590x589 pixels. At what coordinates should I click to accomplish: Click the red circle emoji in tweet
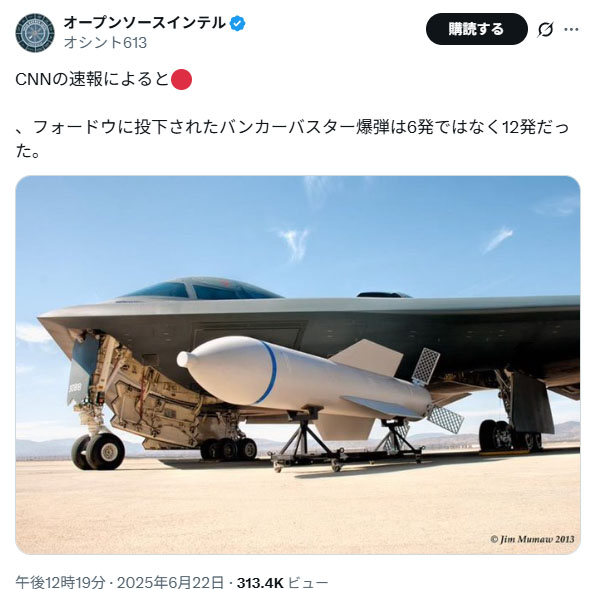click(181, 79)
